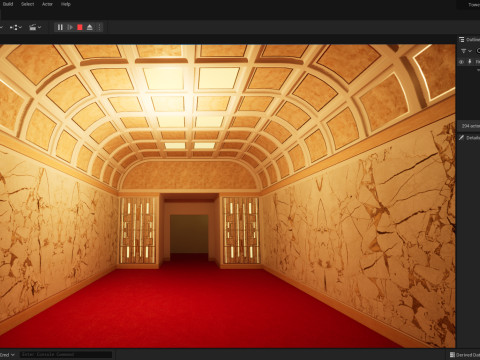480x360 pixels.
Task: Click inside the console command field
Action: click(x=66, y=354)
